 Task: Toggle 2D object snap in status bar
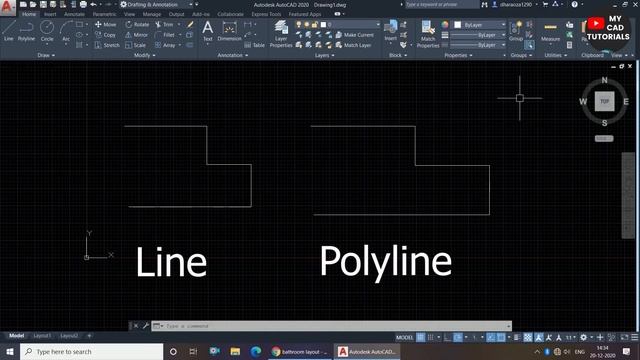click(500, 338)
